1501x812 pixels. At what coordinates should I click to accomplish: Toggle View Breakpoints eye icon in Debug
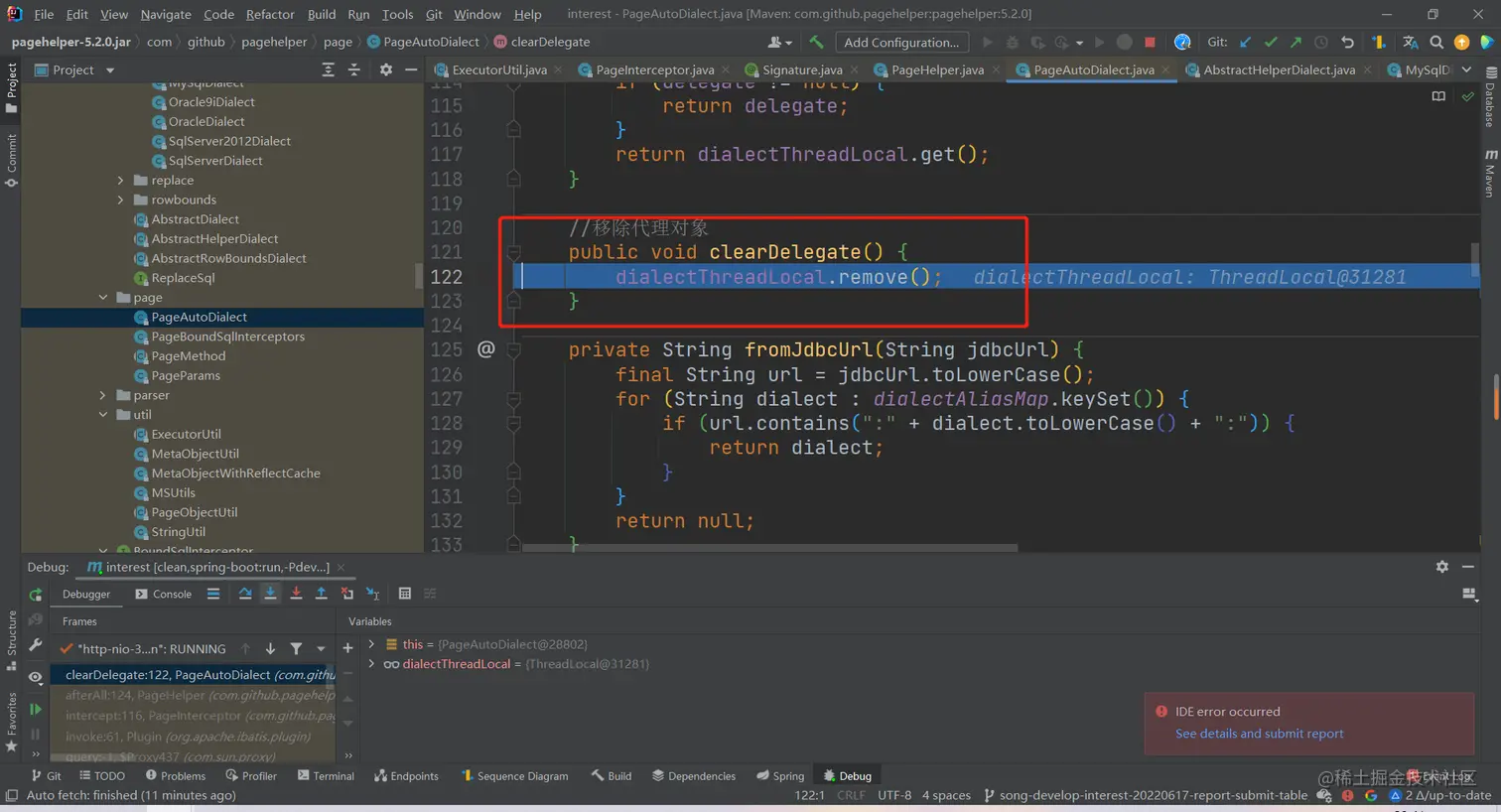pos(35,677)
